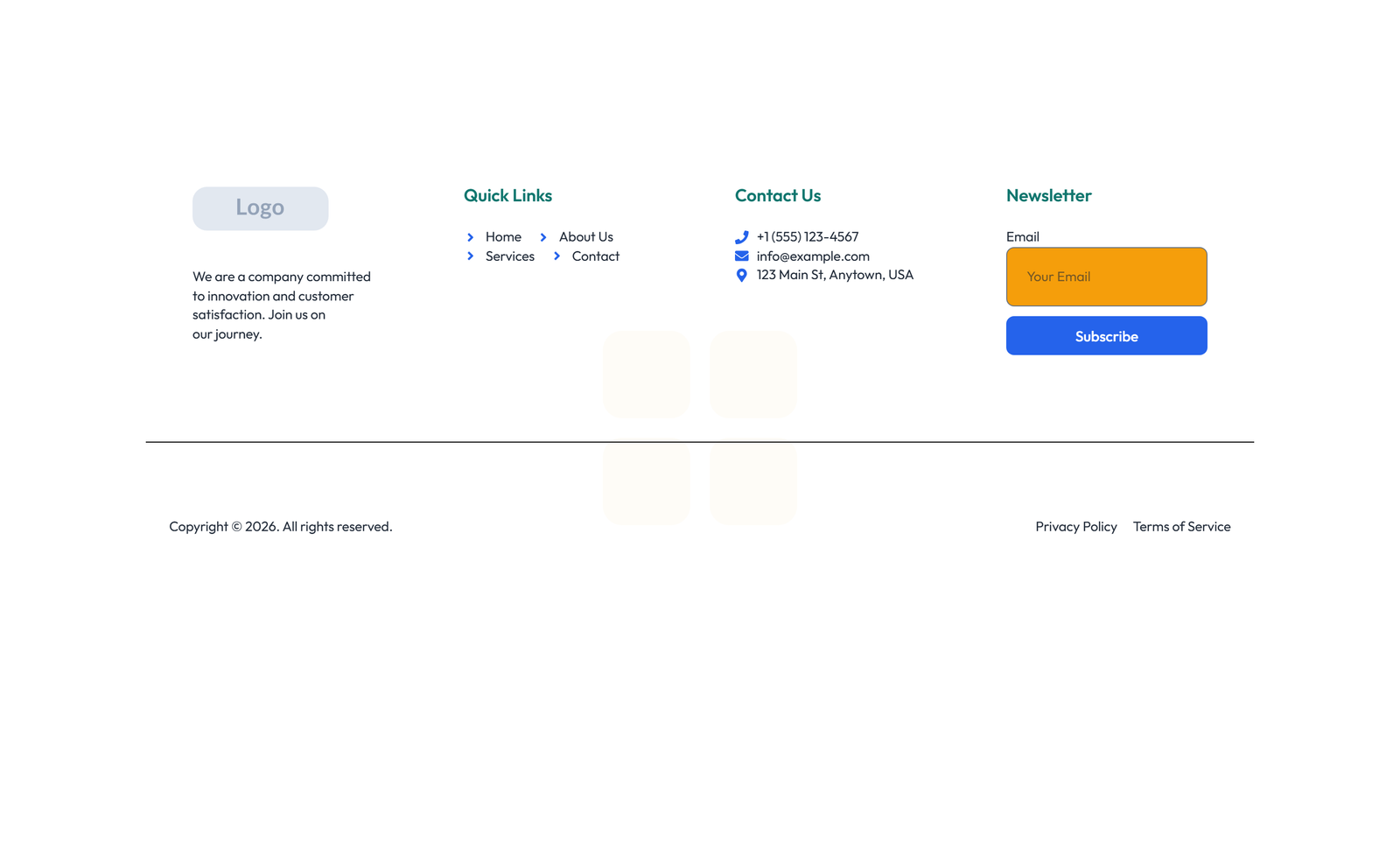Select the Logo placeholder
The width and height of the screenshot is (1400, 856).
(x=260, y=208)
